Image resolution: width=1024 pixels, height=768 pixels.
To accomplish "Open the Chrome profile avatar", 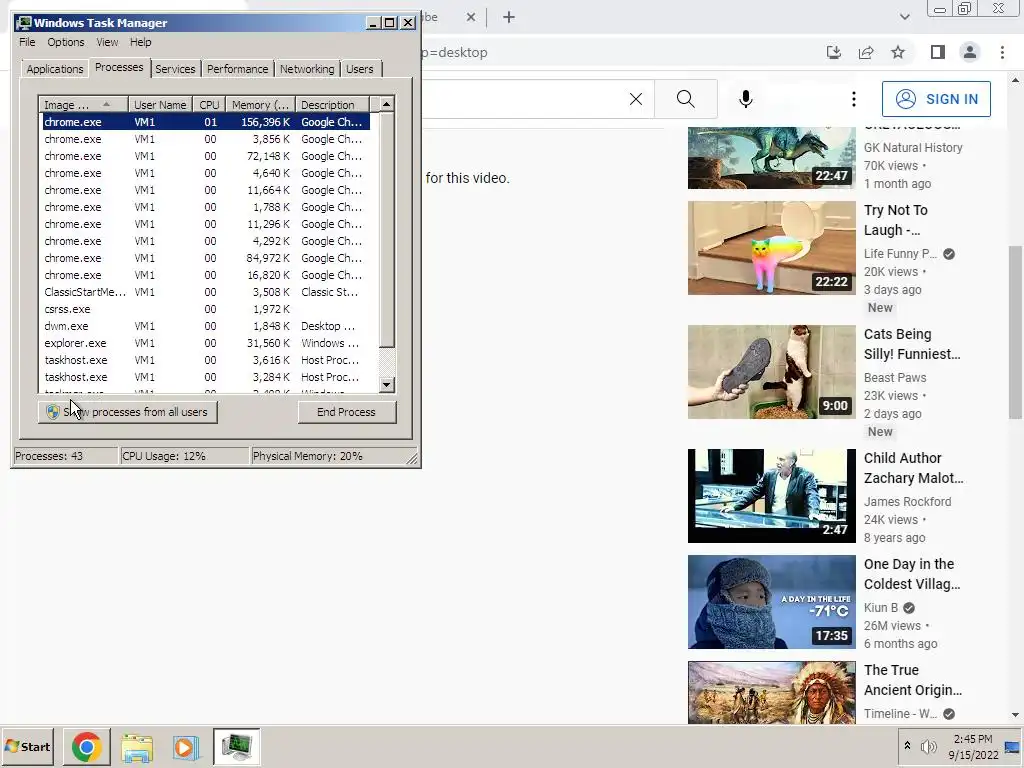I will (x=970, y=52).
